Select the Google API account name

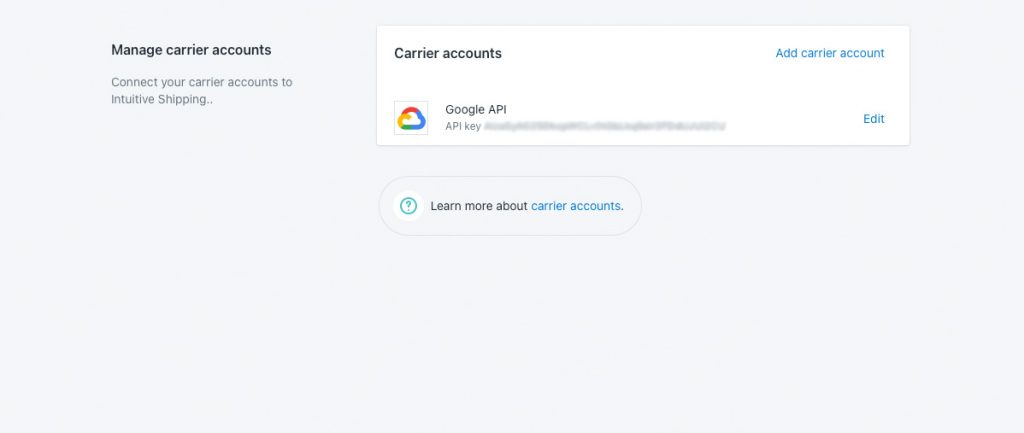pyautogui.click(x=475, y=110)
